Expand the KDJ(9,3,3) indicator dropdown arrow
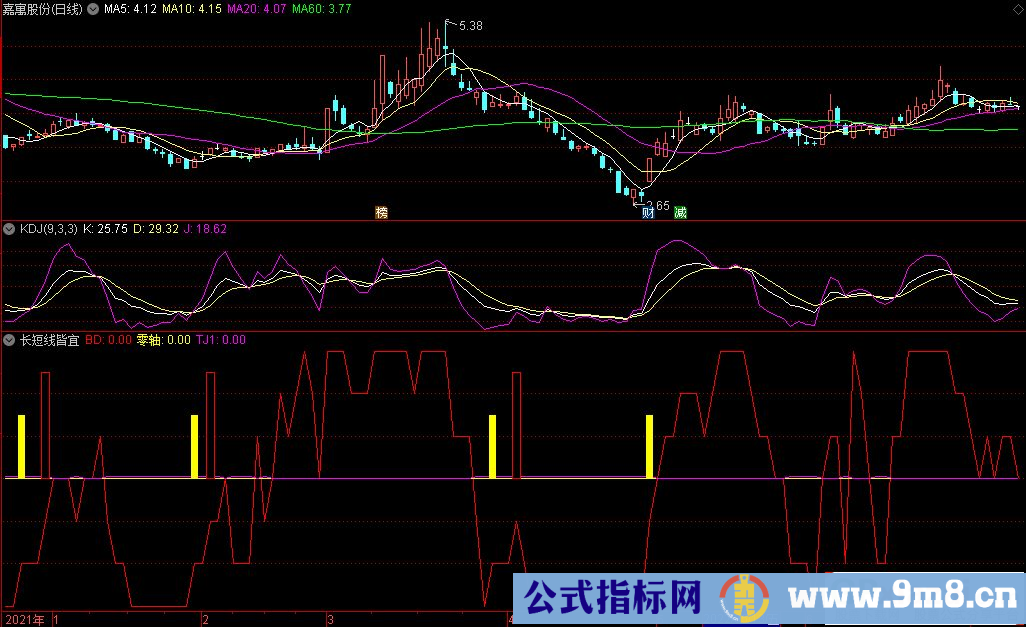Image resolution: width=1026 pixels, height=627 pixels. [9, 229]
